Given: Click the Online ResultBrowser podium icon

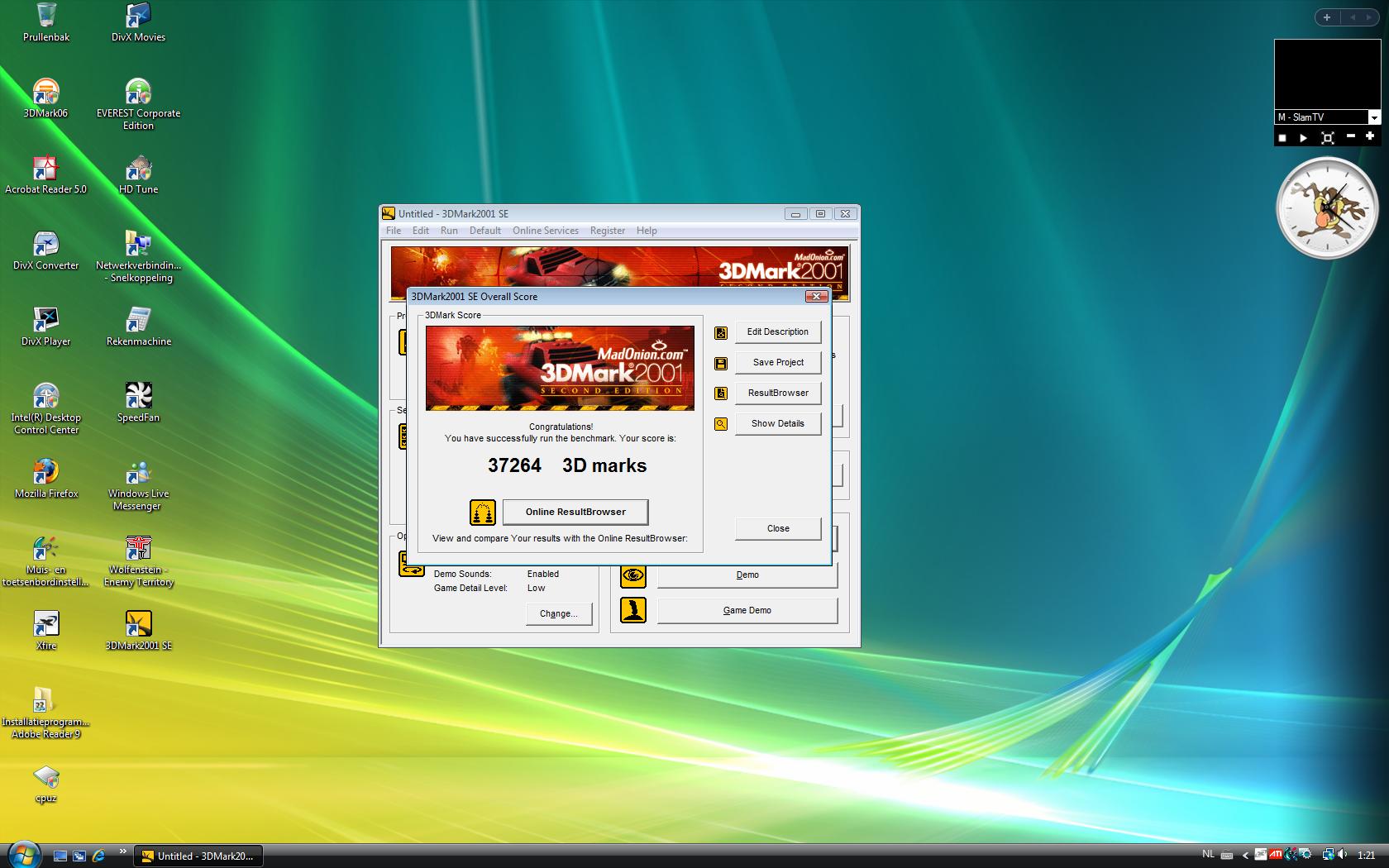Looking at the screenshot, I should [483, 513].
